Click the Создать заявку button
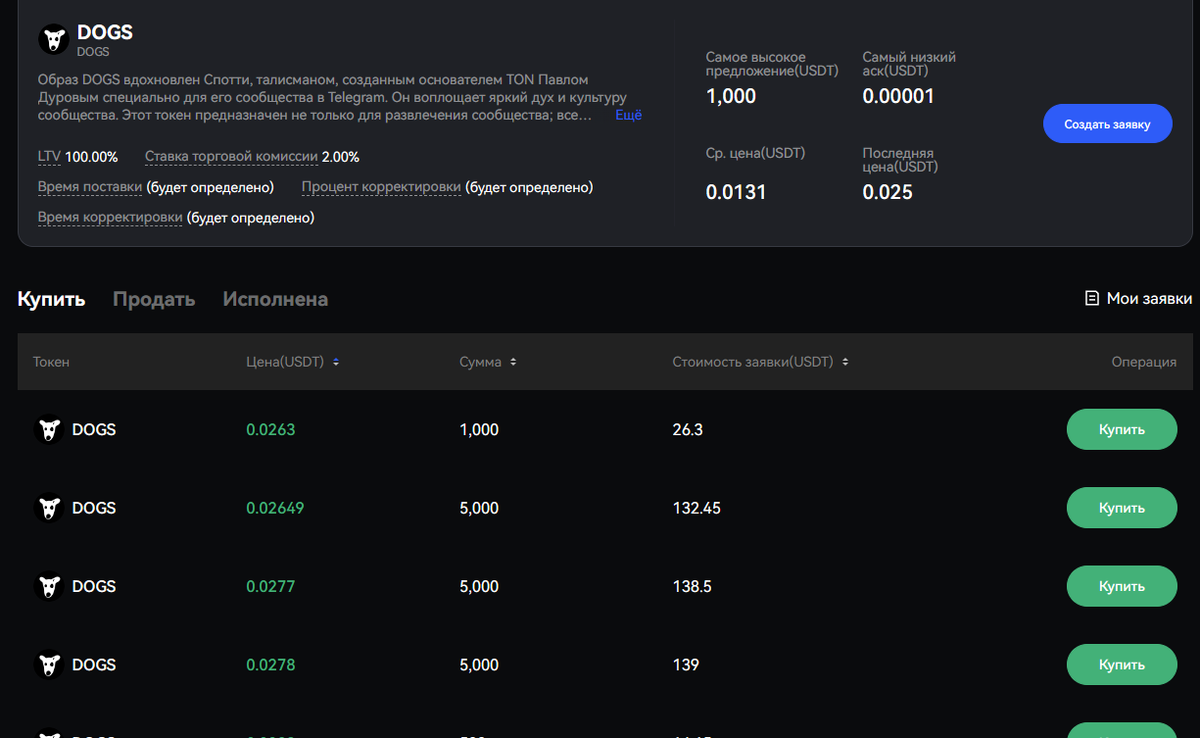 [x=1107, y=124]
